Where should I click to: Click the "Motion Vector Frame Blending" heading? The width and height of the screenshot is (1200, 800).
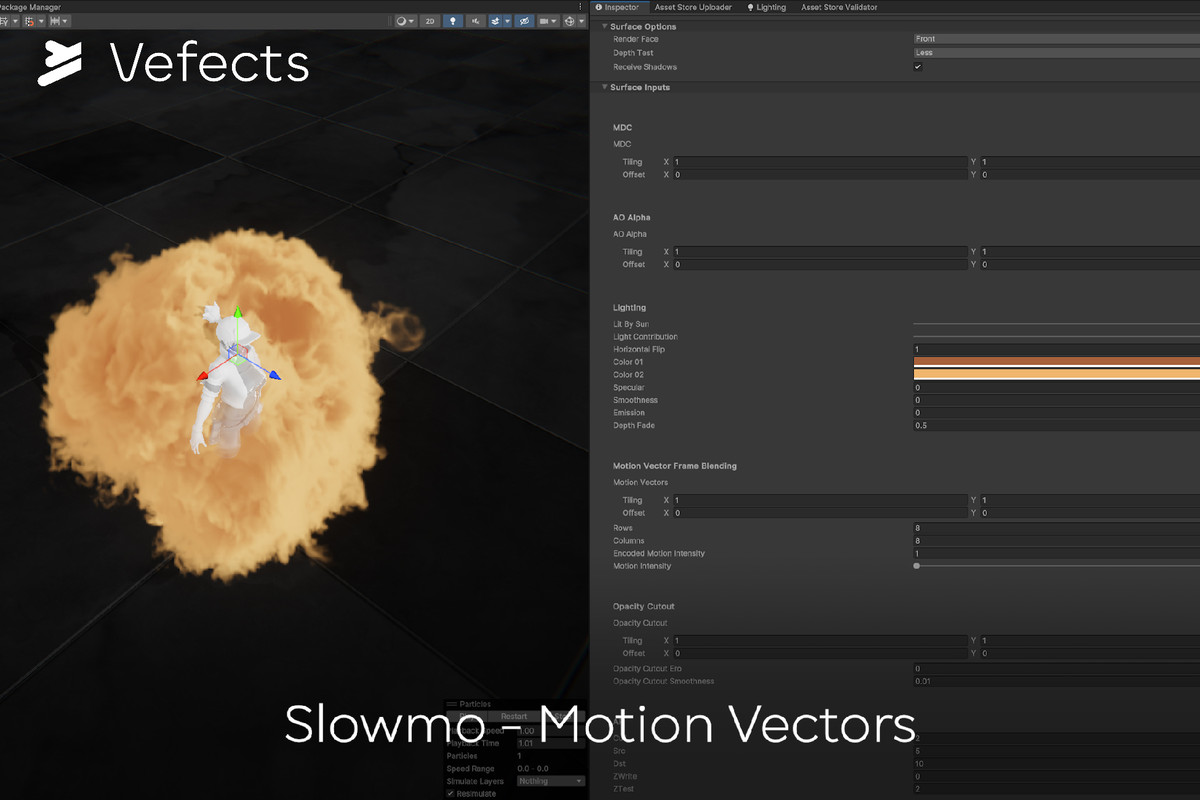pos(675,466)
